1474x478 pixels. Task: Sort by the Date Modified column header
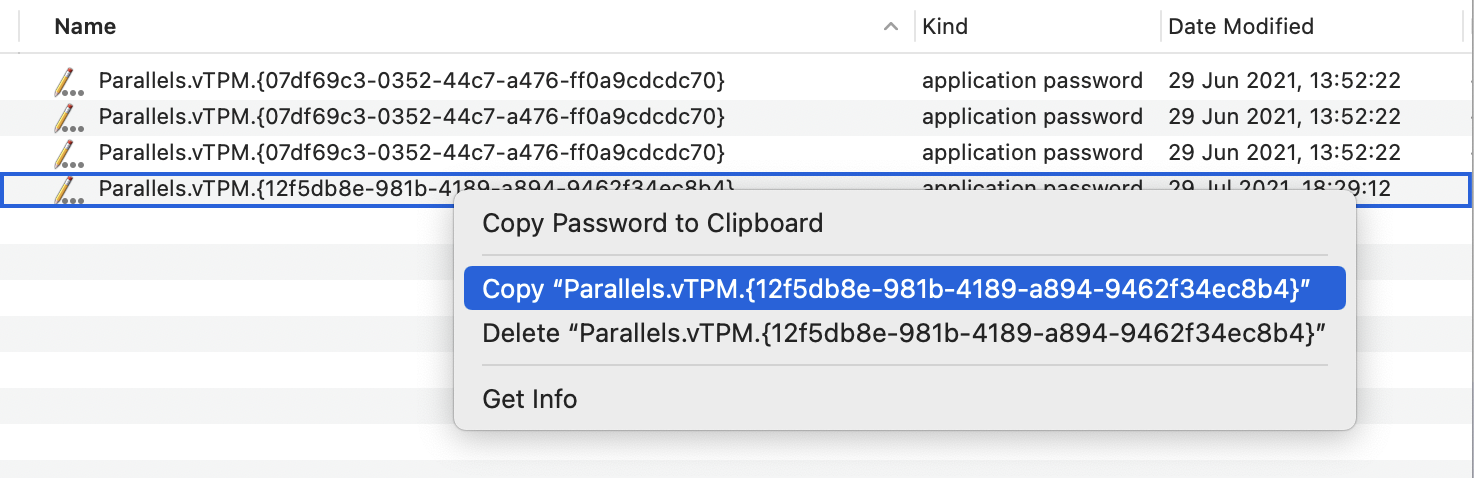pos(1241,26)
